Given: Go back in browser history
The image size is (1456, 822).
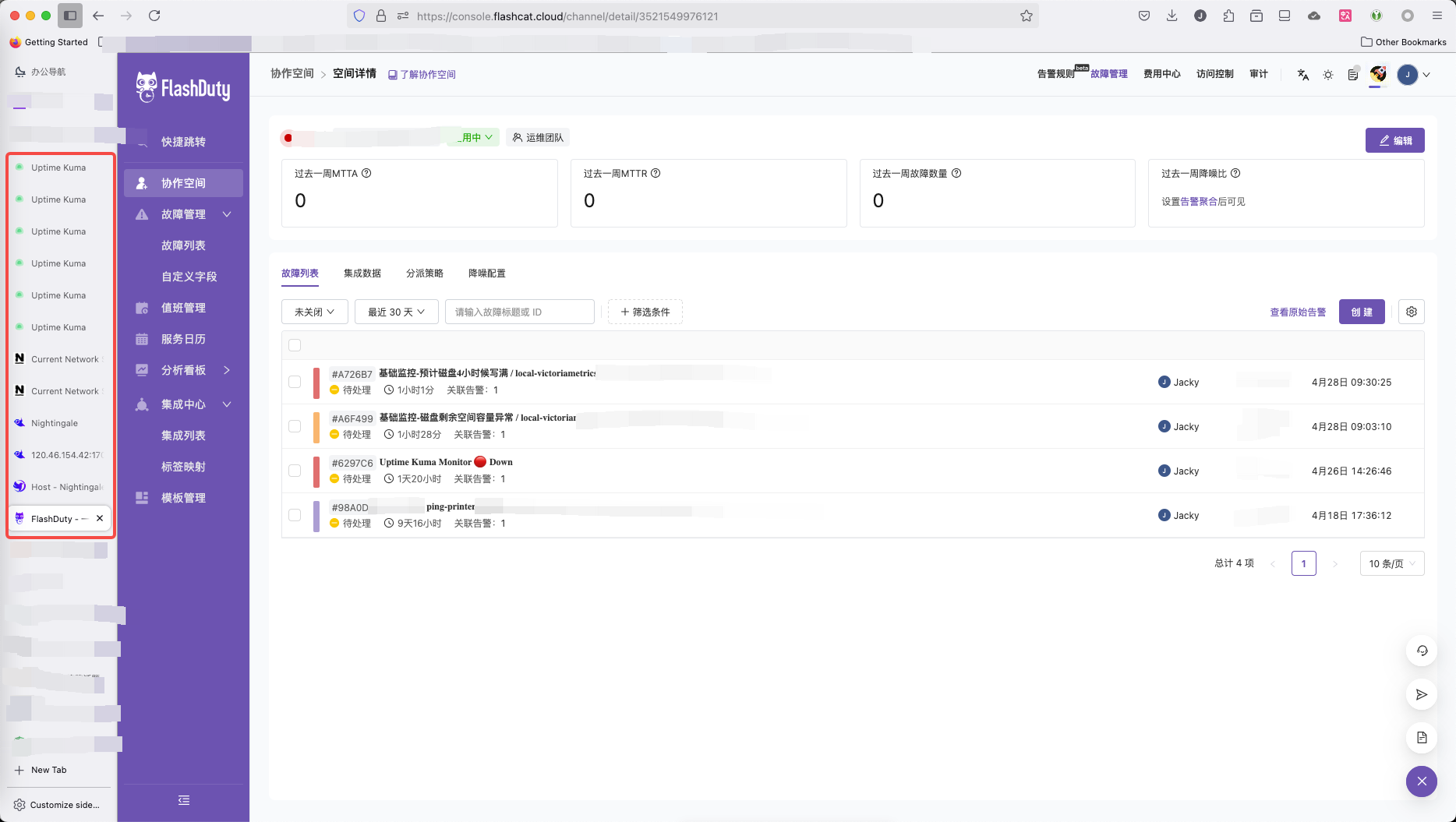Looking at the screenshot, I should [98, 16].
